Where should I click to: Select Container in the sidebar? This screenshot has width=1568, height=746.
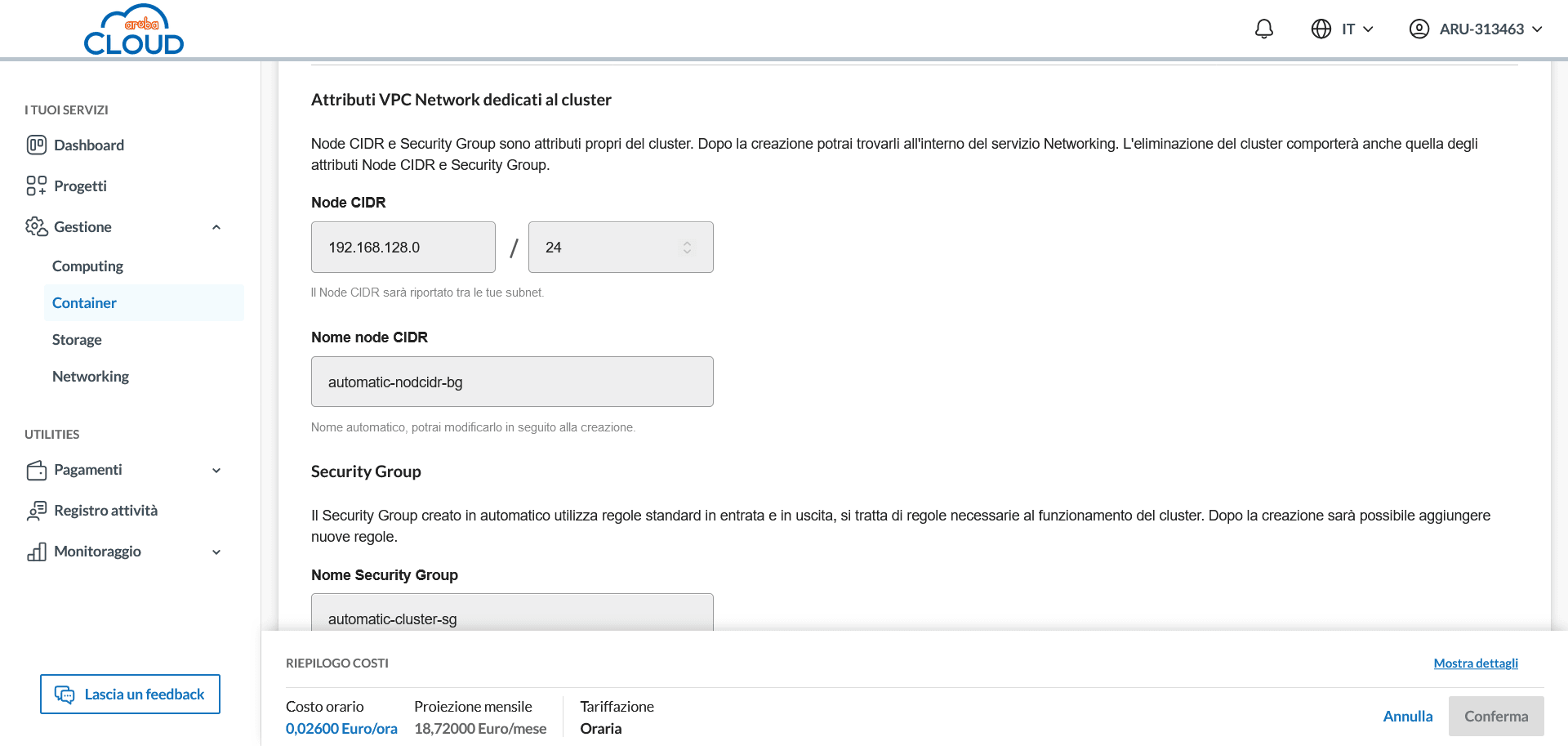click(x=84, y=303)
